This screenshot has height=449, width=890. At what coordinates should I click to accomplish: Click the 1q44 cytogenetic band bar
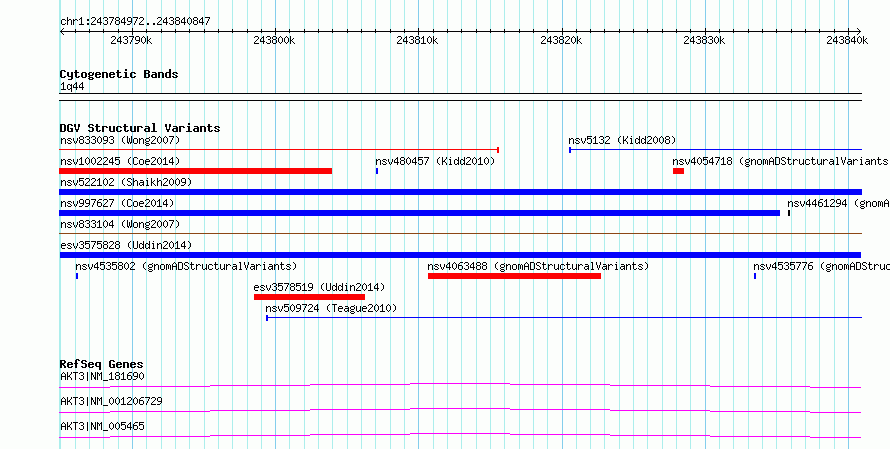(460, 97)
